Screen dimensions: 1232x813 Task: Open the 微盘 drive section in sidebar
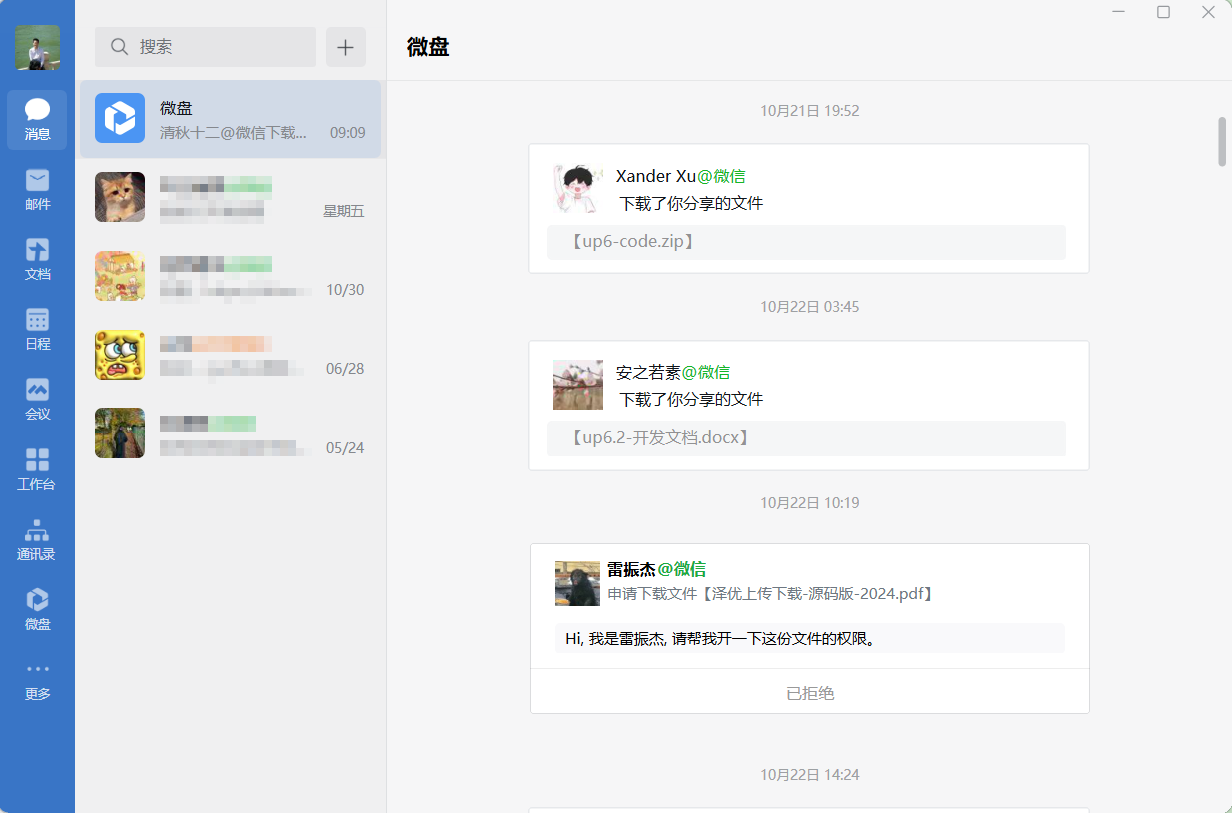[x=37, y=610]
